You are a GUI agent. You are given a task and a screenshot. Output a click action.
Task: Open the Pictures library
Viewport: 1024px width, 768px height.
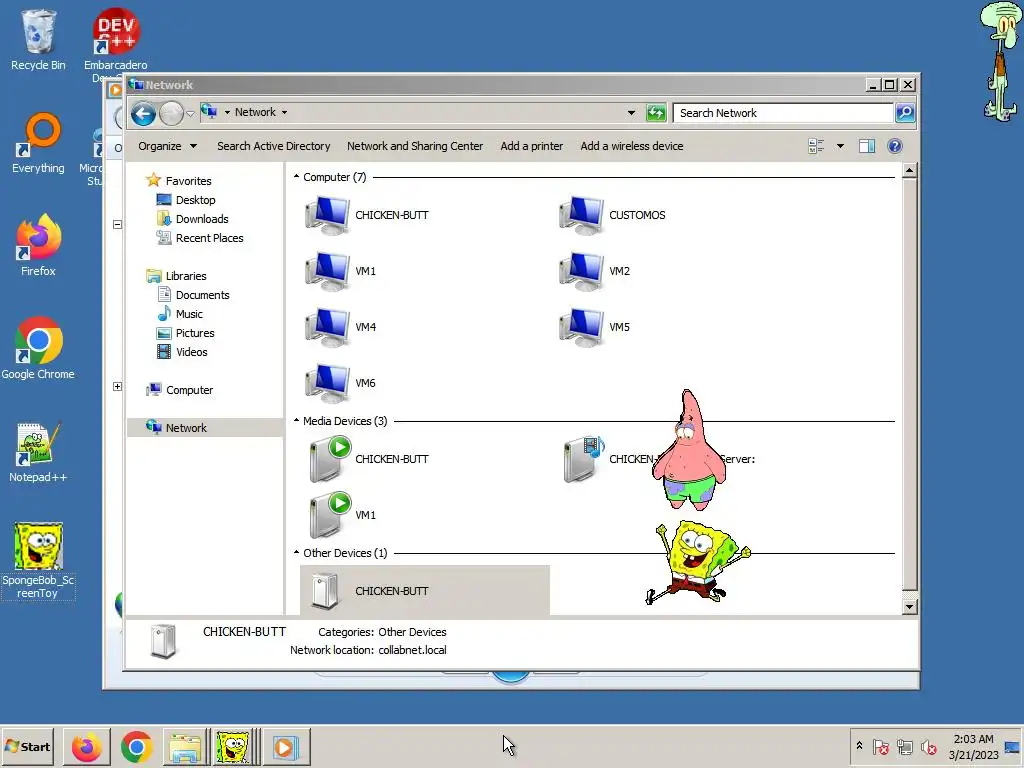coord(185,332)
